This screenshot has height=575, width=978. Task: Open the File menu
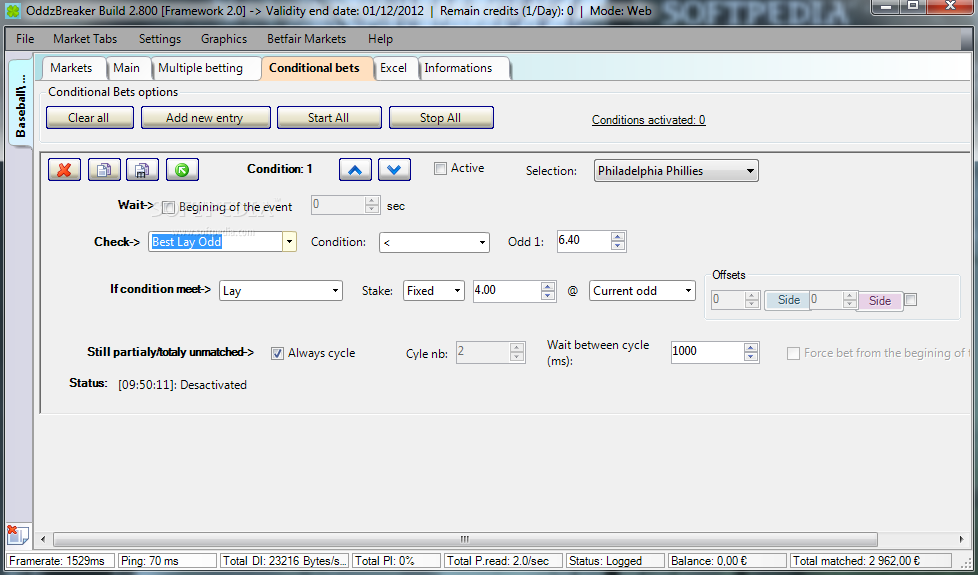point(25,39)
